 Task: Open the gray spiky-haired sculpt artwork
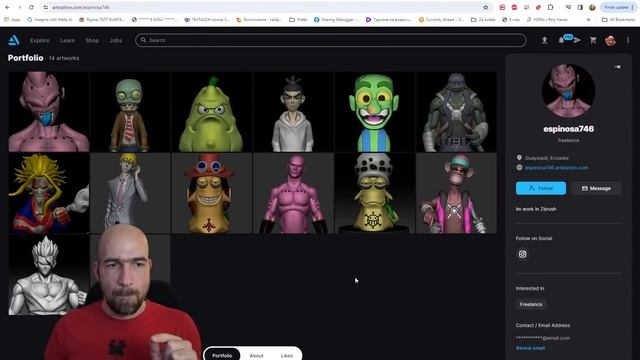click(49, 275)
